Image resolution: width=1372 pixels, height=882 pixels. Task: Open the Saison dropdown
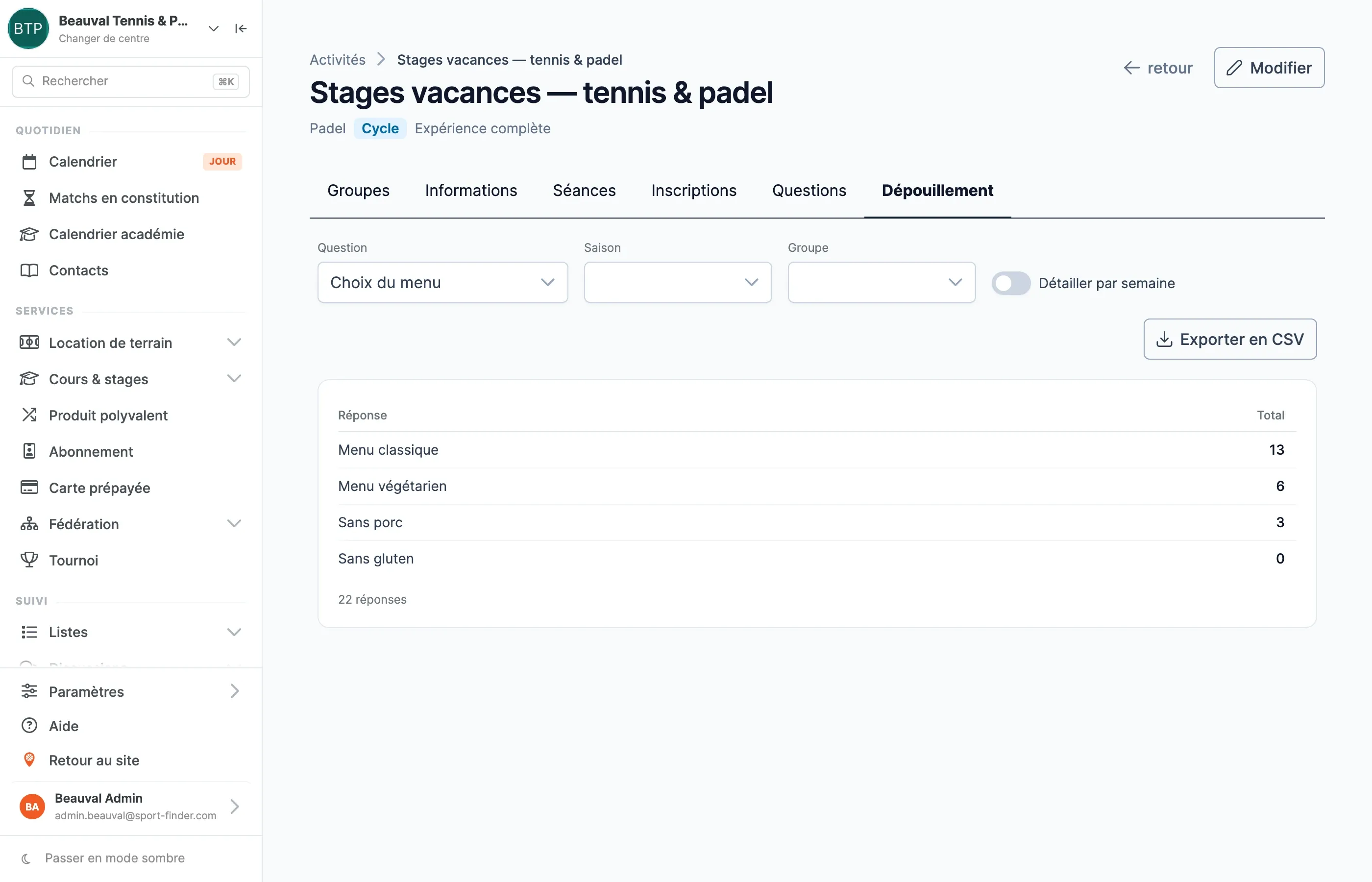[x=677, y=282]
